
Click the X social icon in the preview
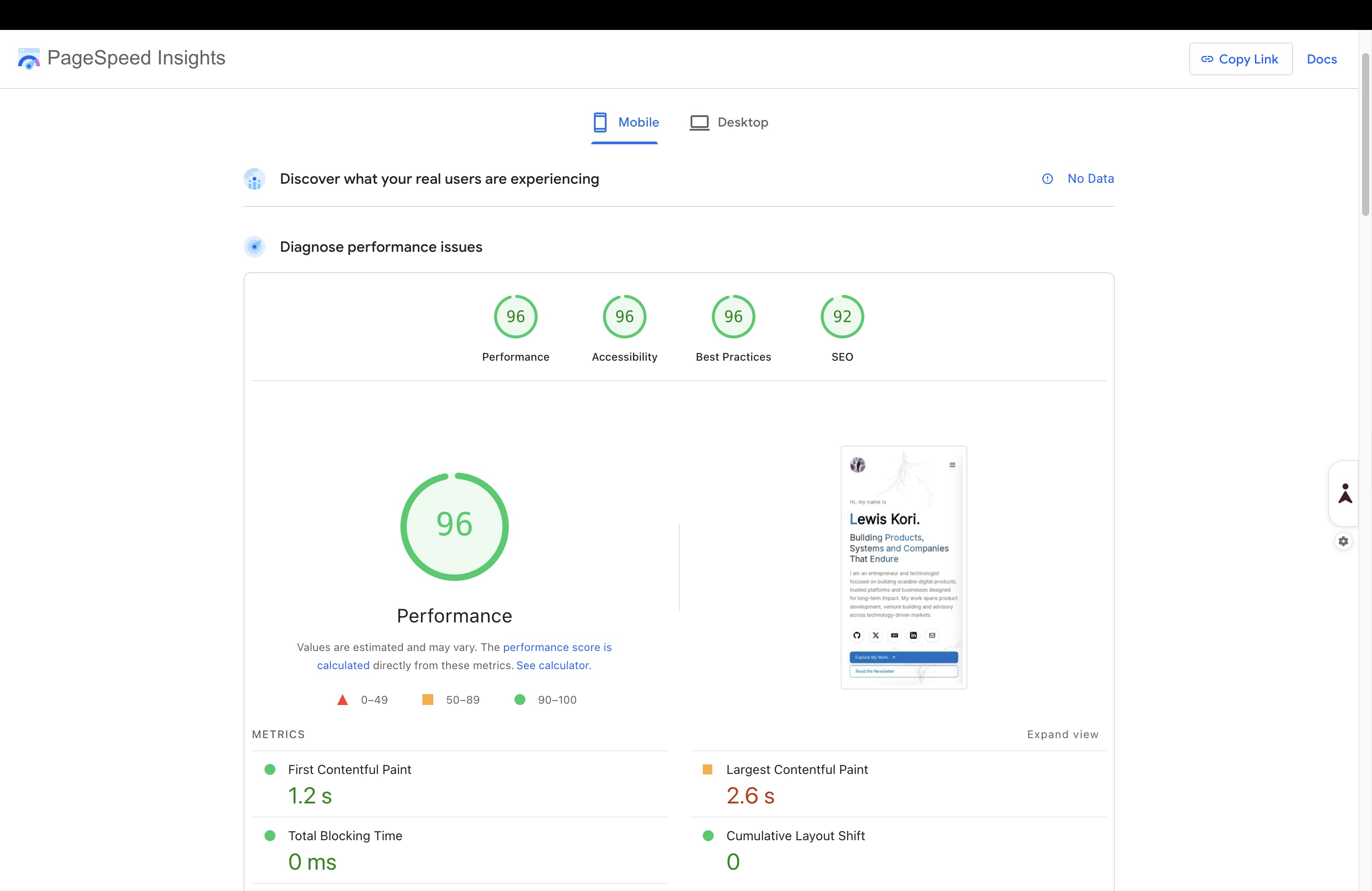tap(876, 635)
